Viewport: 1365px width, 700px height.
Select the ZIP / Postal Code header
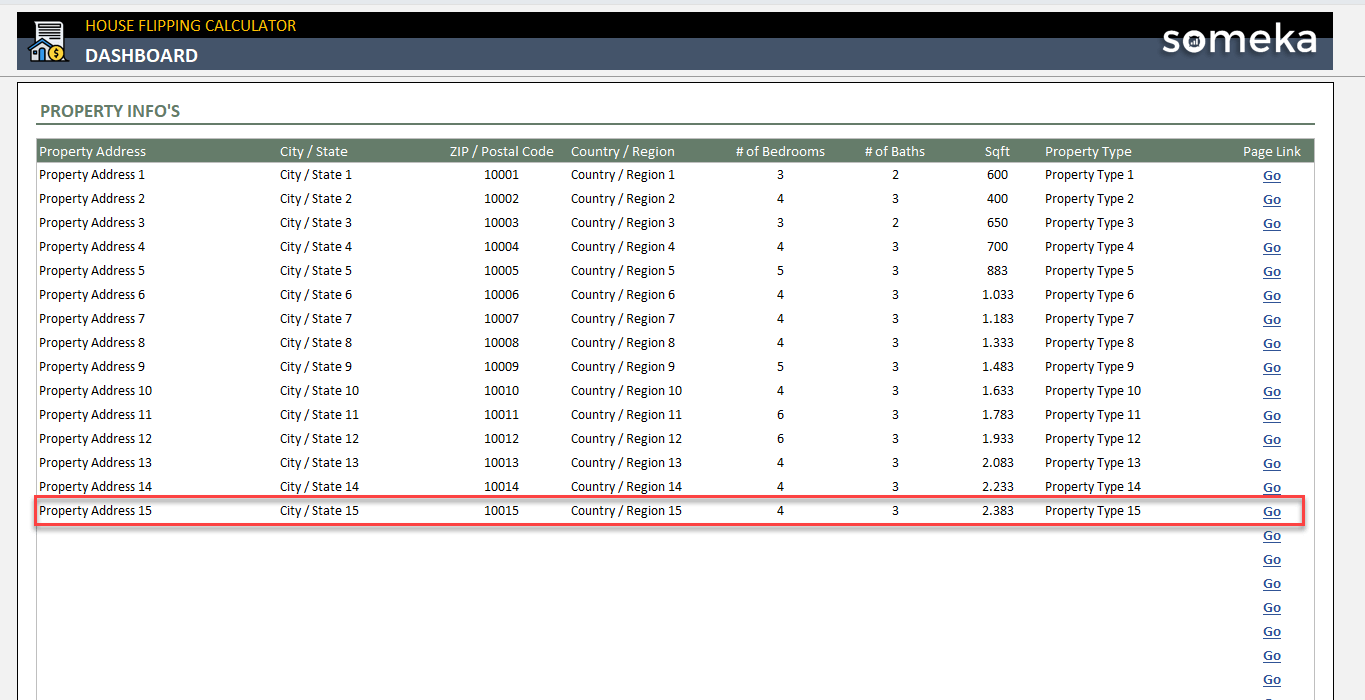click(501, 152)
